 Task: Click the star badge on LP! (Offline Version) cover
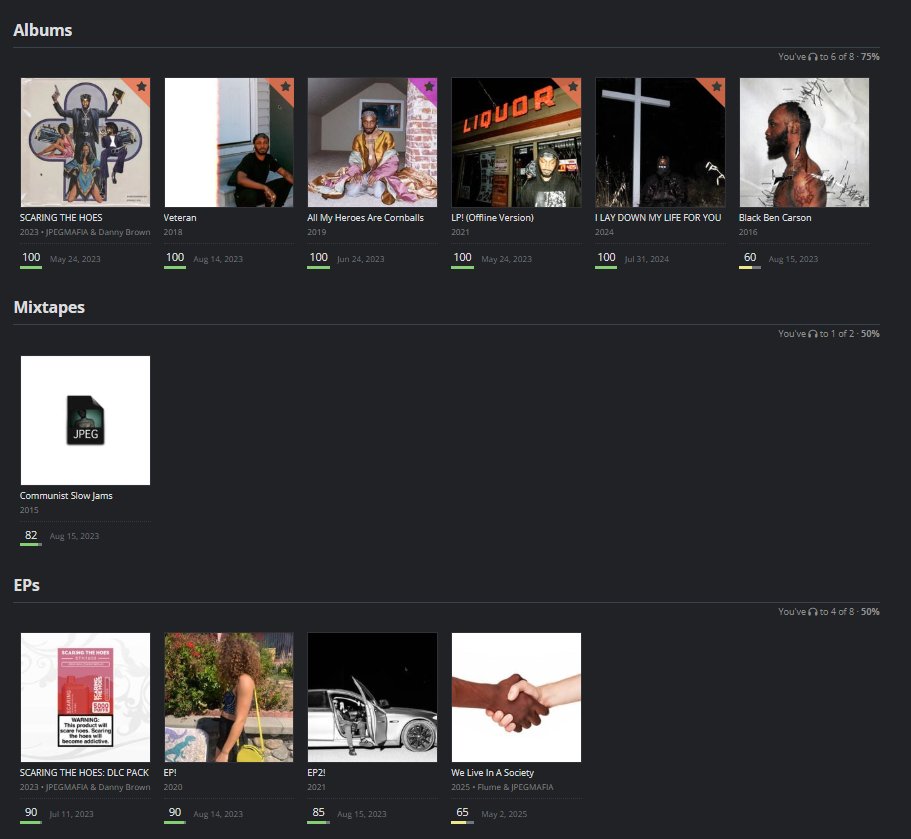click(573, 87)
